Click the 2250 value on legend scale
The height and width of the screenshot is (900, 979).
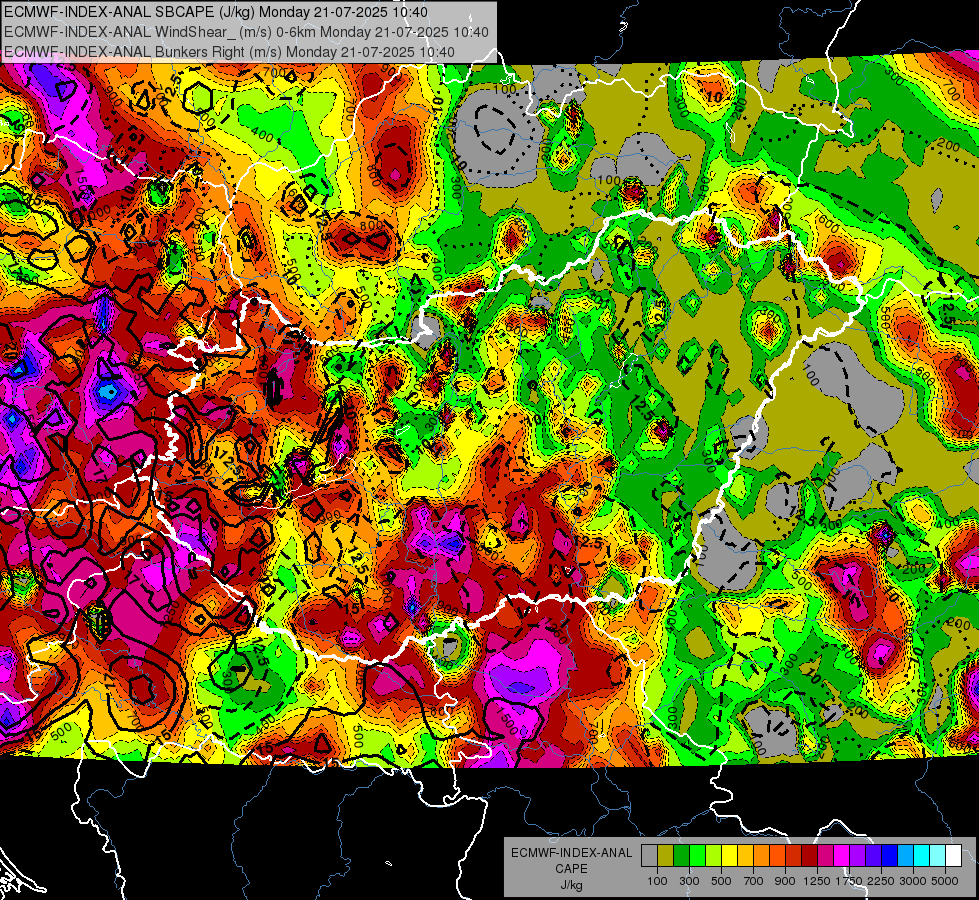click(881, 881)
